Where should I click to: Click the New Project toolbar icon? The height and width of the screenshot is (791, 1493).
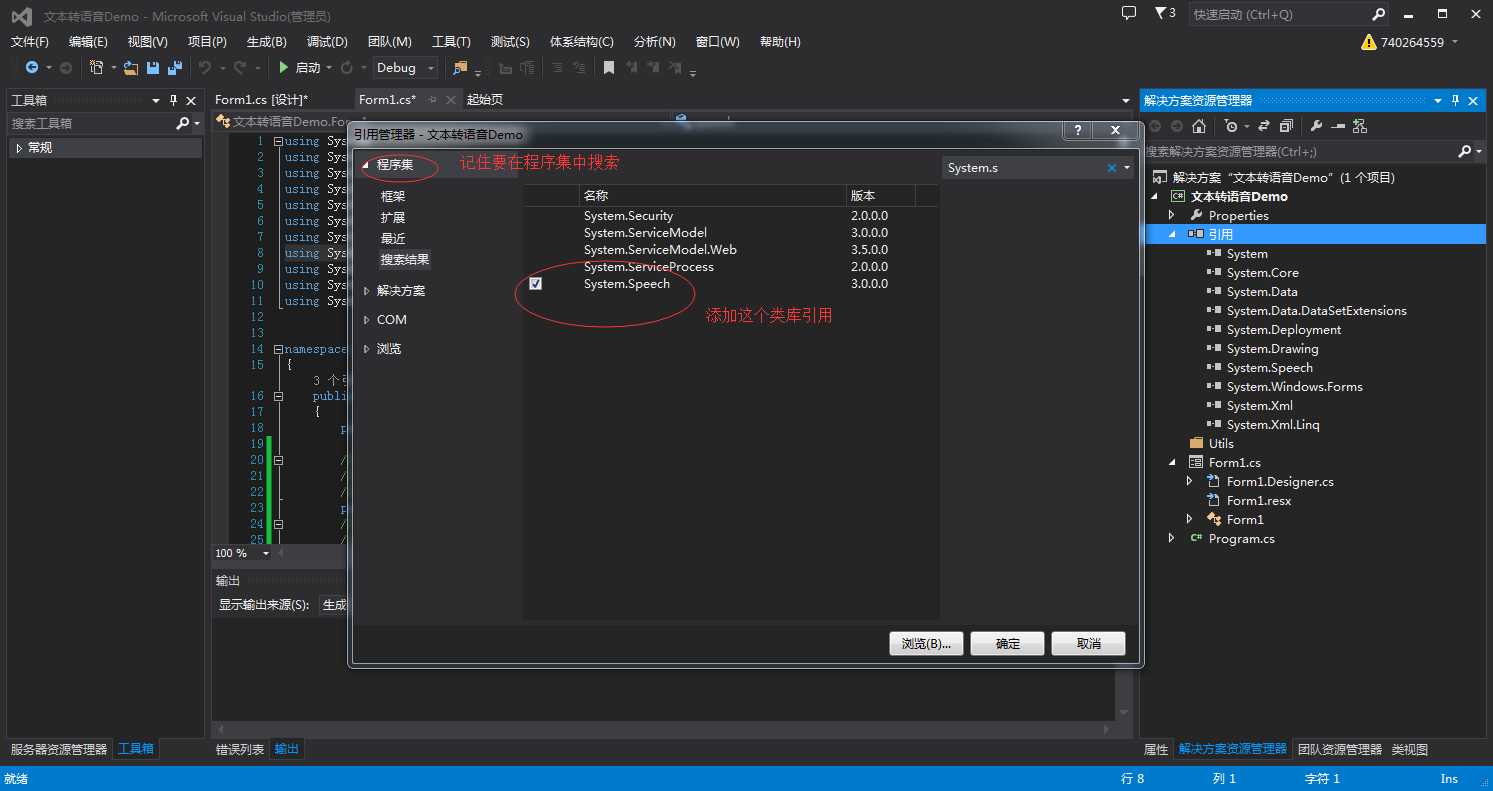tap(96, 68)
